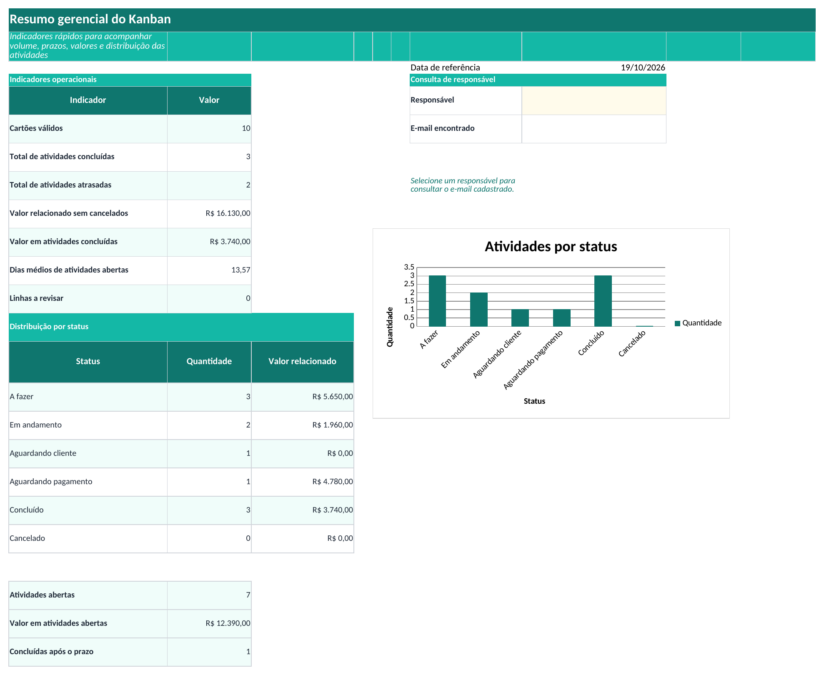Click the 'A fazer' bar in chart
824x675 pixels.
(437, 301)
